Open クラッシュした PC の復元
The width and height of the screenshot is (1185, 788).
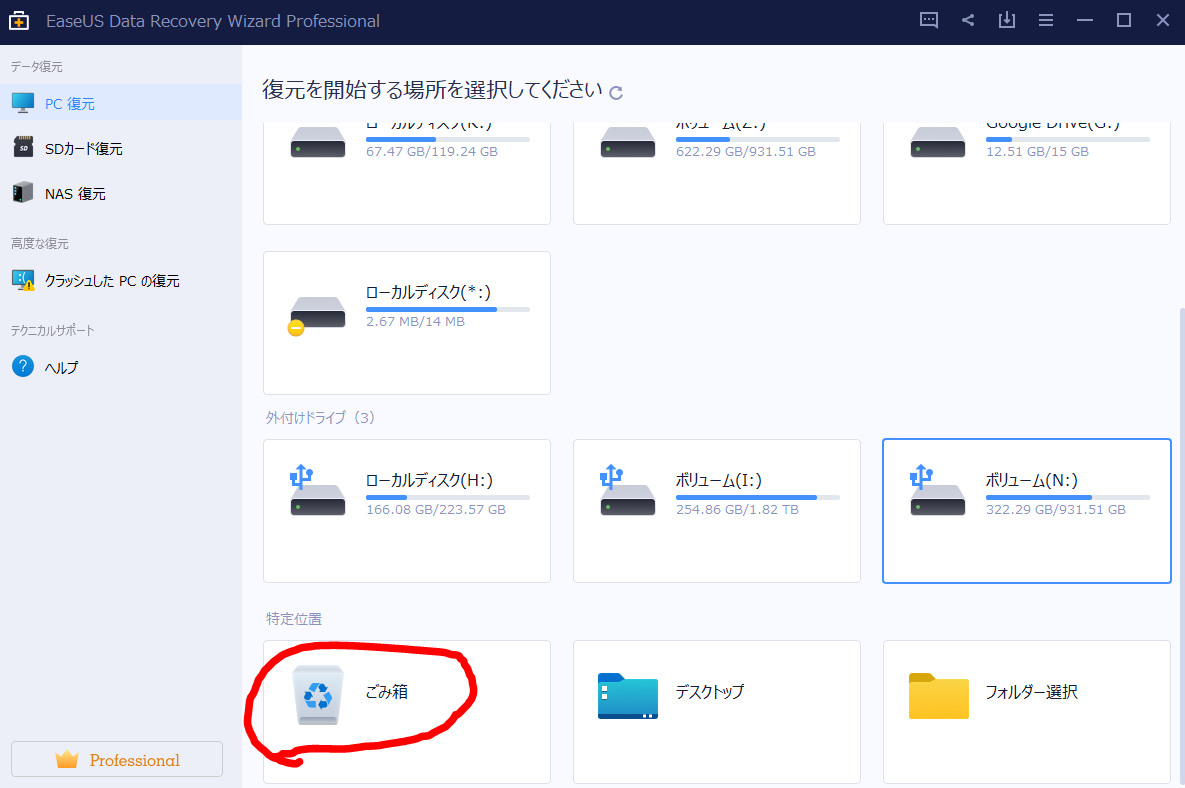tap(121, 280)
